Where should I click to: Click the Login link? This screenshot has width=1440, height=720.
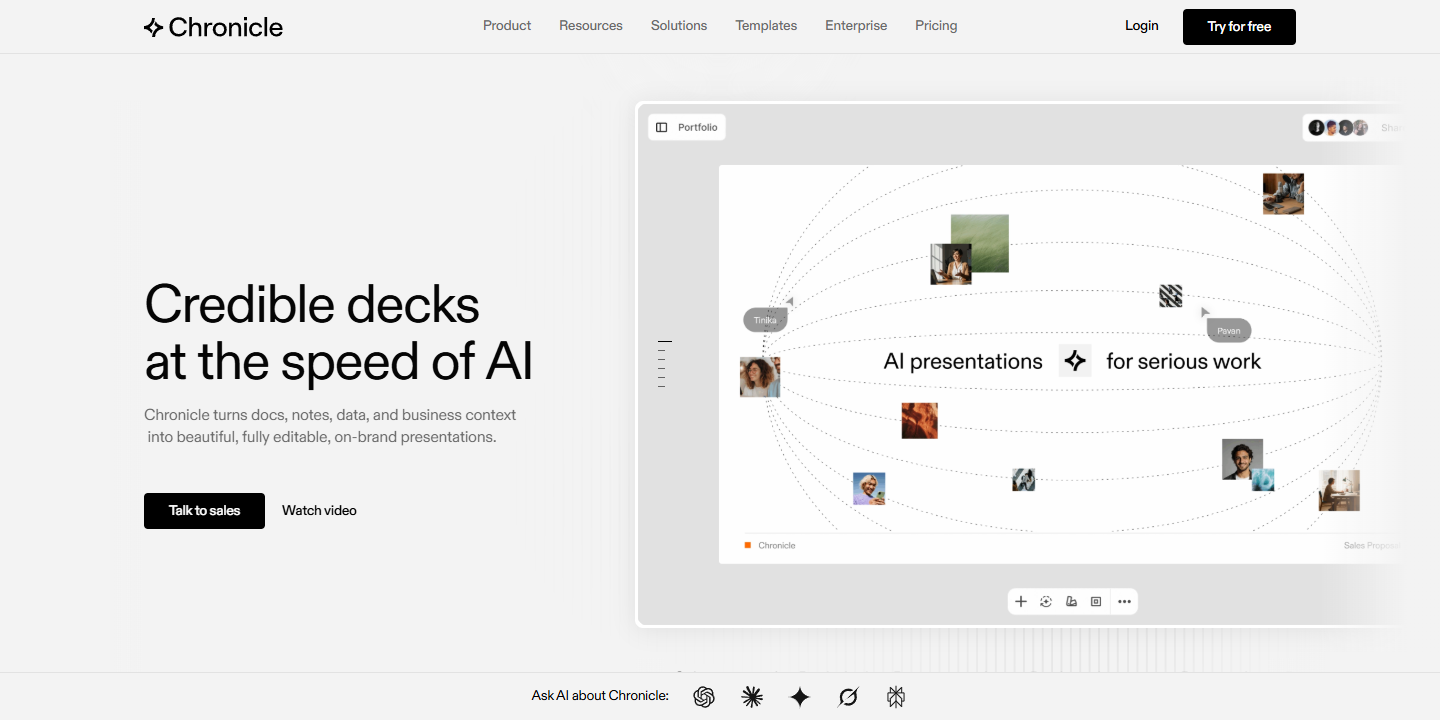point(1142,26)
